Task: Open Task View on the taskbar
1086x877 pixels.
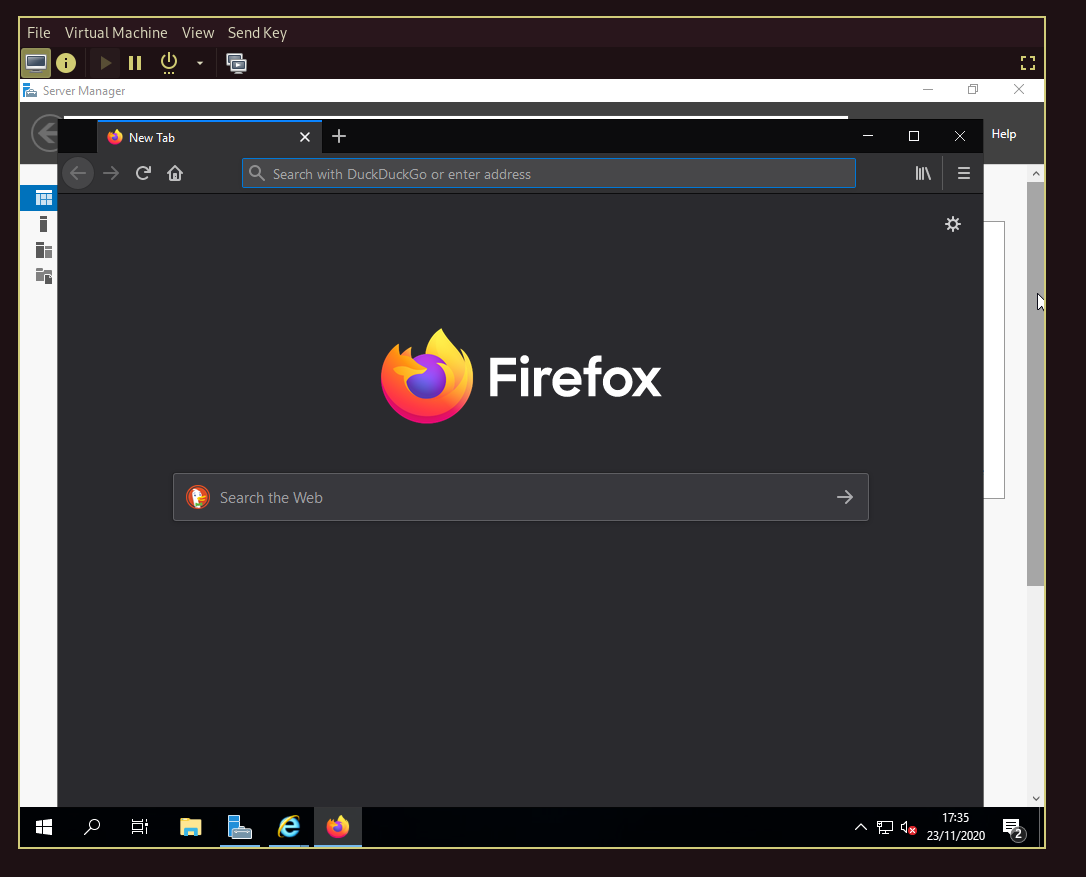Action: pos(139,826)
